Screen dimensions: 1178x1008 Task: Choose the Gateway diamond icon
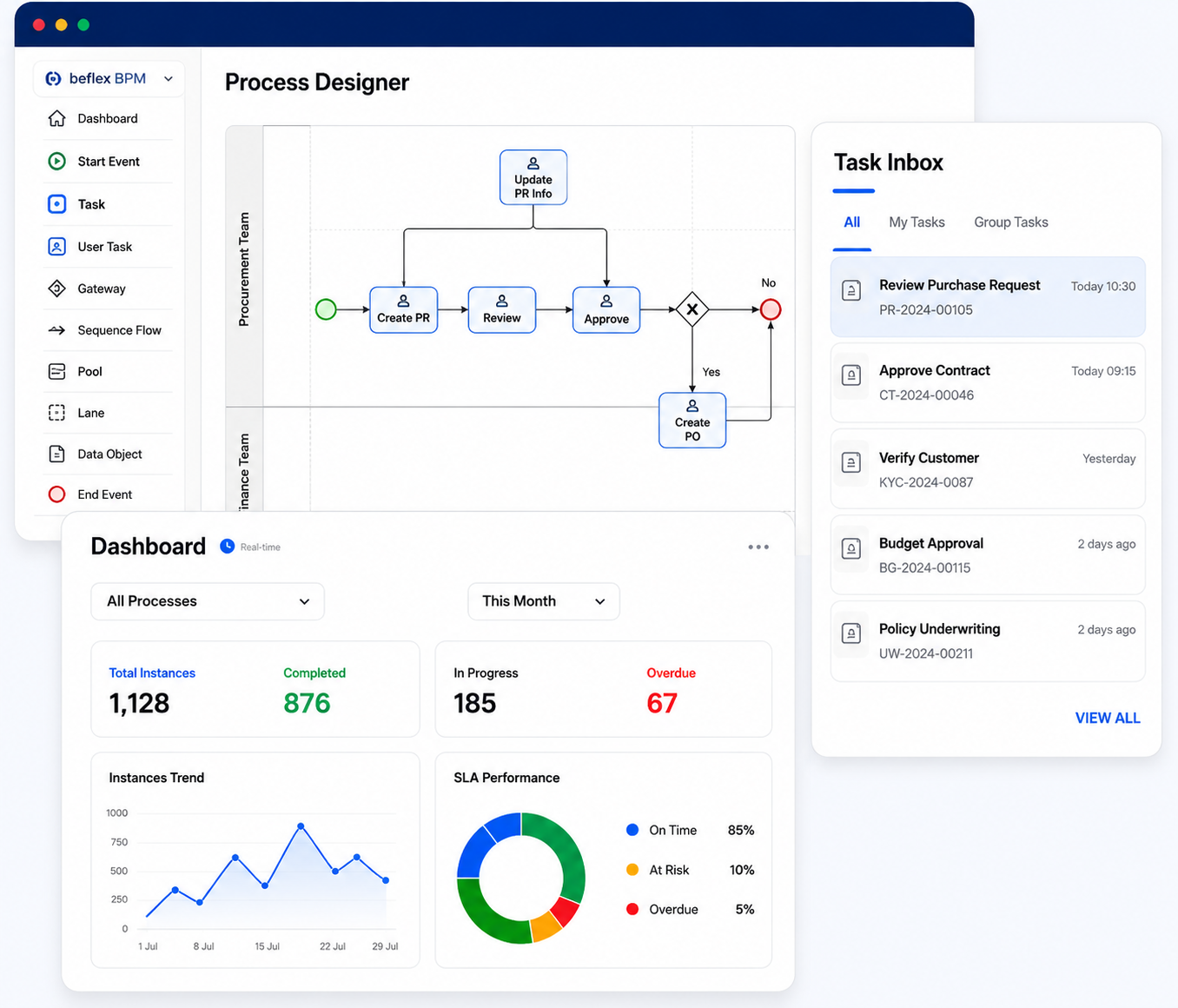pos(56,288)
